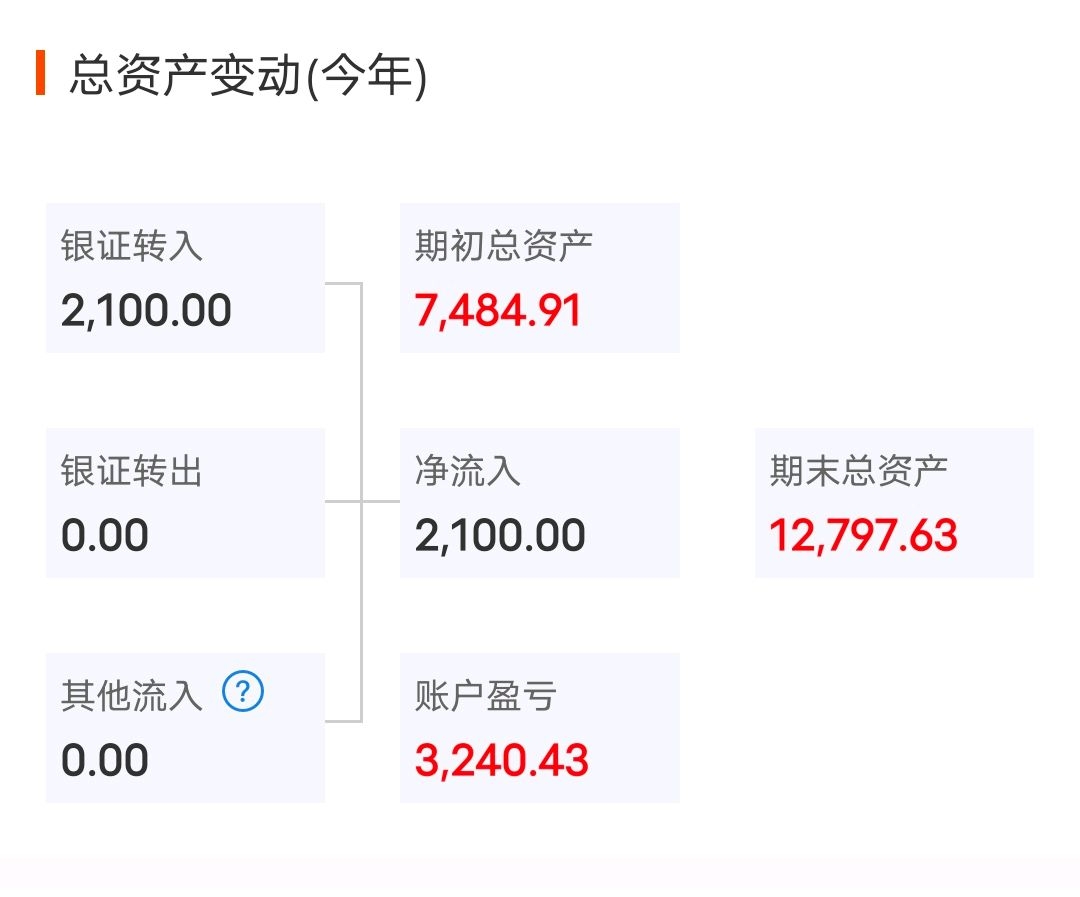Click the orange accent bar before the title

pos(40,73)
